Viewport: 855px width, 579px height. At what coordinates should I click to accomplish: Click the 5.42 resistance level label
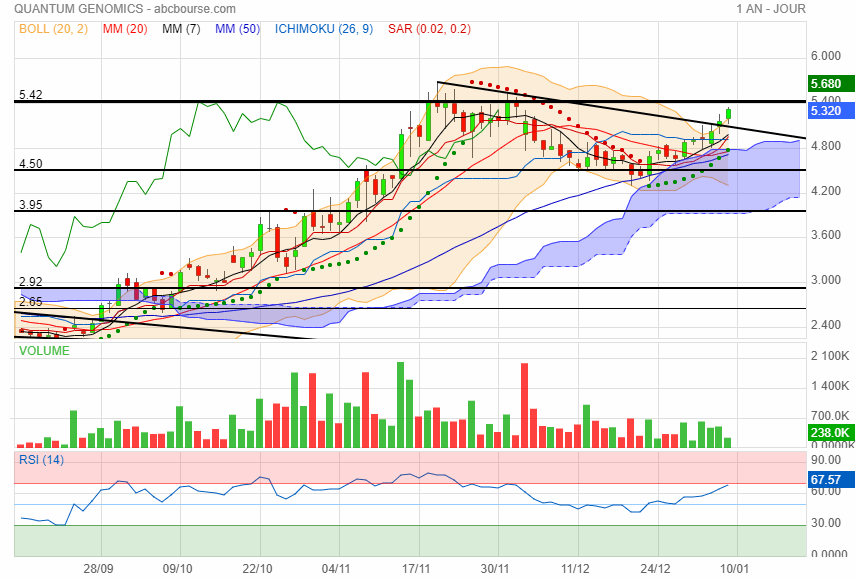(31, 95)
